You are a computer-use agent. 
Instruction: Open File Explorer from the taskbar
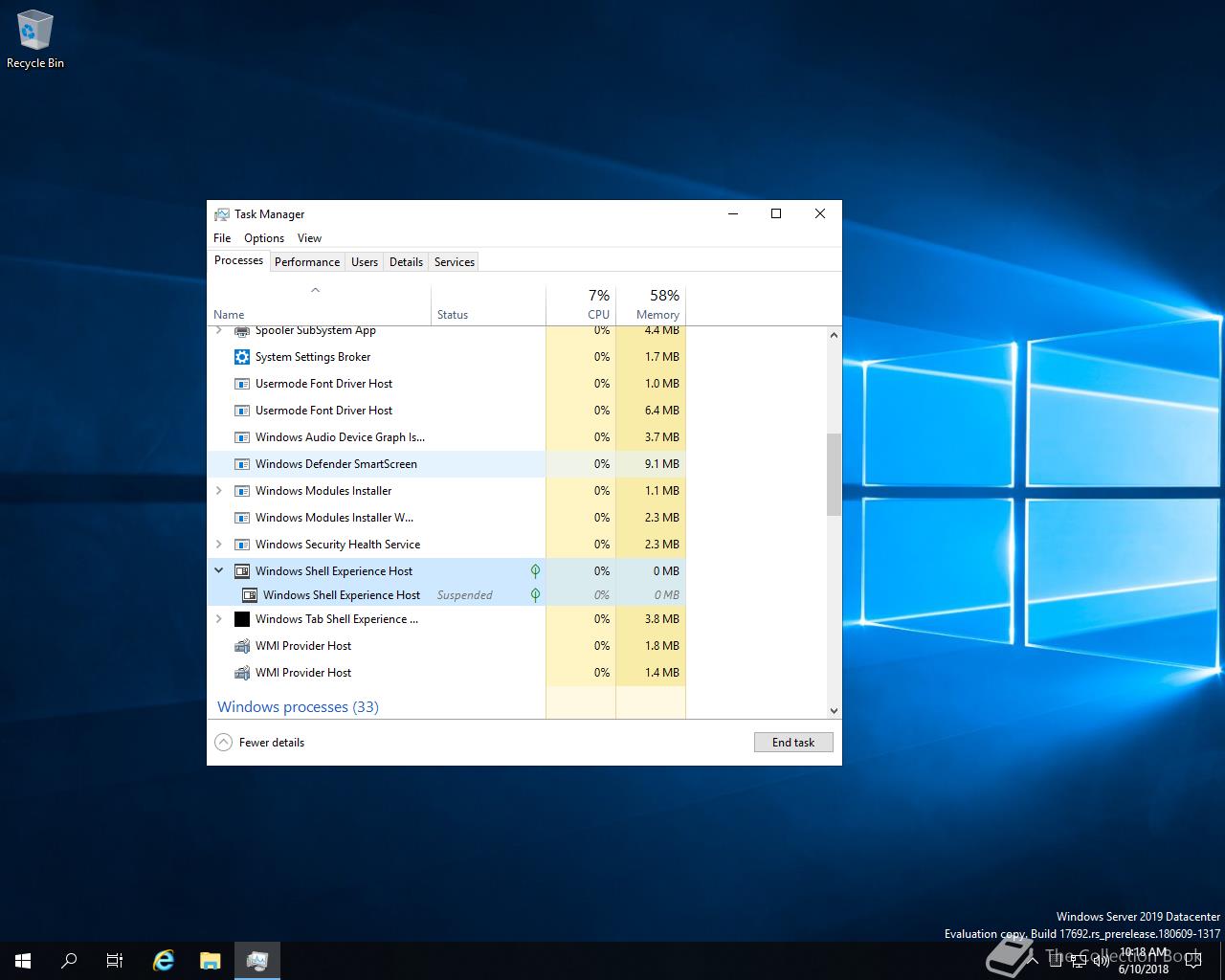pyautogui.click(x=211, y=960)
